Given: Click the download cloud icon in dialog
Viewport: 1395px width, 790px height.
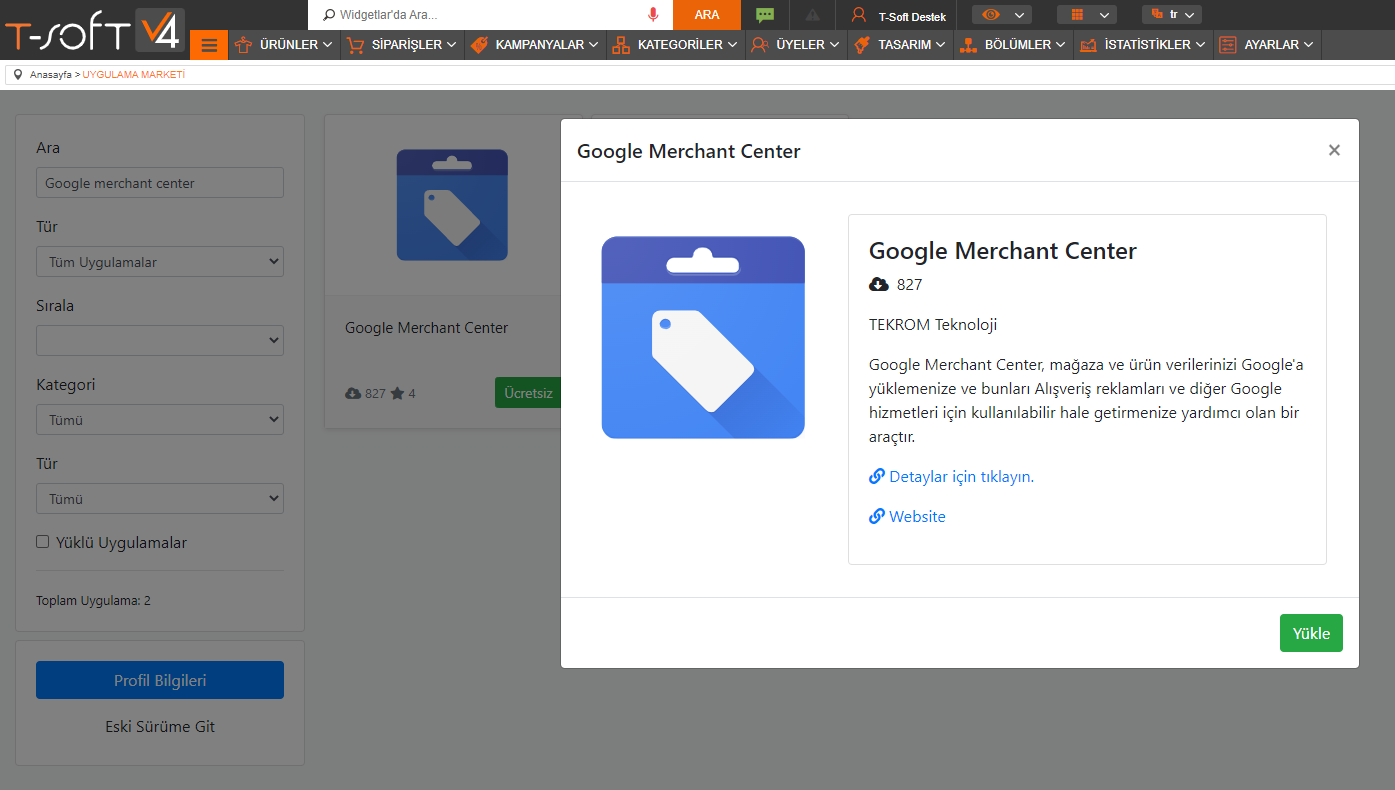Looking at the screenshot, I should click(x=879, y=285).
